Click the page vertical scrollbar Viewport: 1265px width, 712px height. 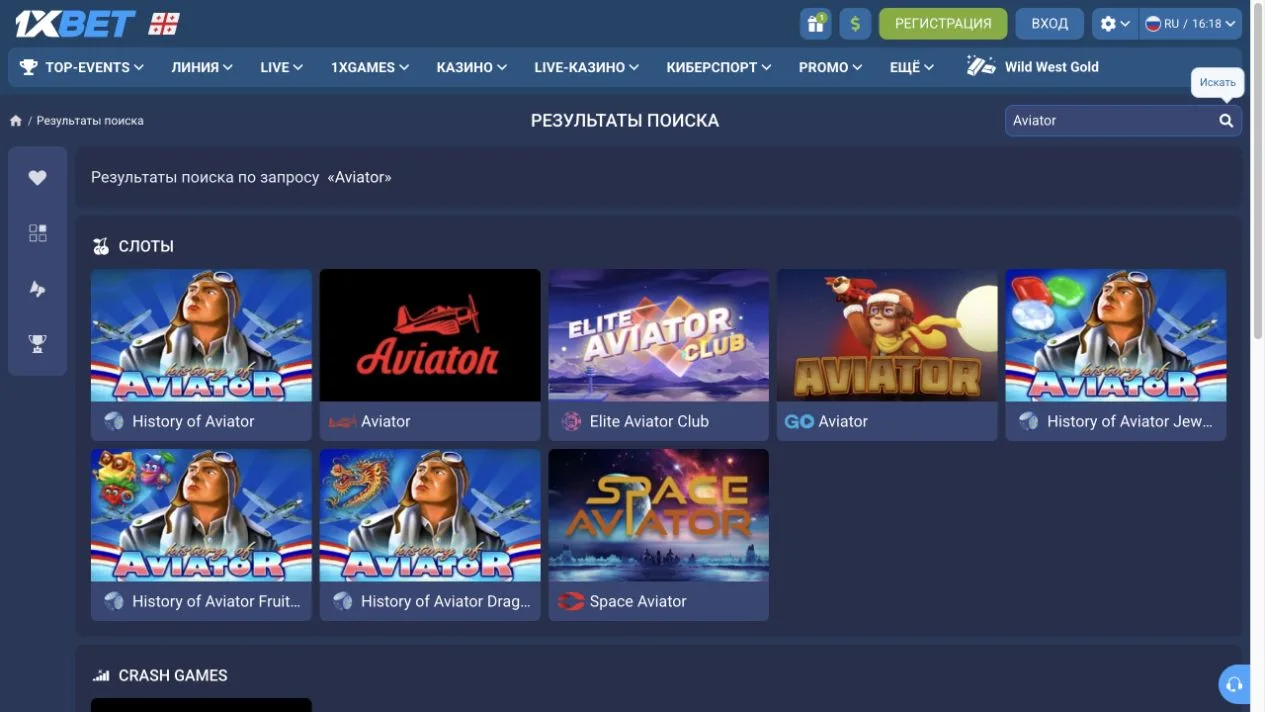[1257, 170]
